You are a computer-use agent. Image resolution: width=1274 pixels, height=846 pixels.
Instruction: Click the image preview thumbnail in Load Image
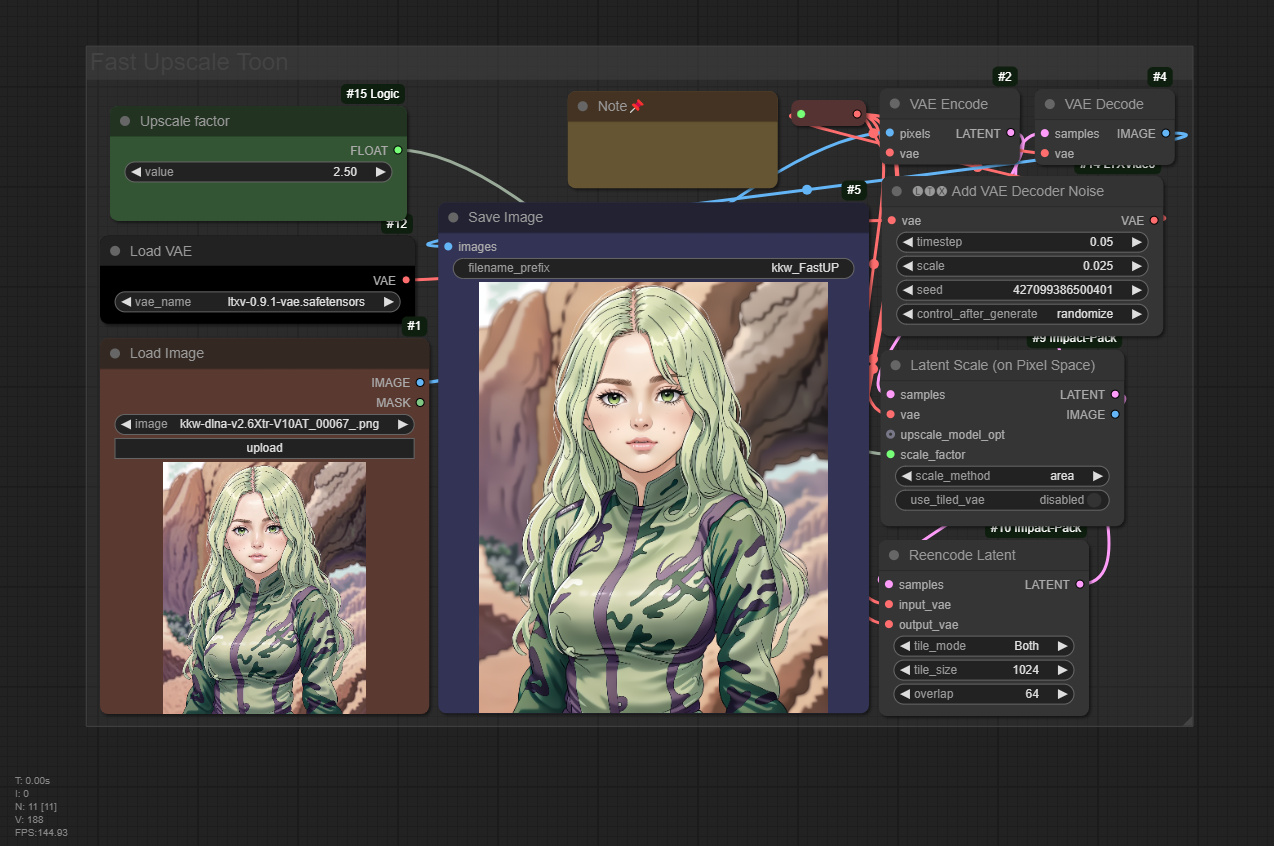(x=264, y=587)
